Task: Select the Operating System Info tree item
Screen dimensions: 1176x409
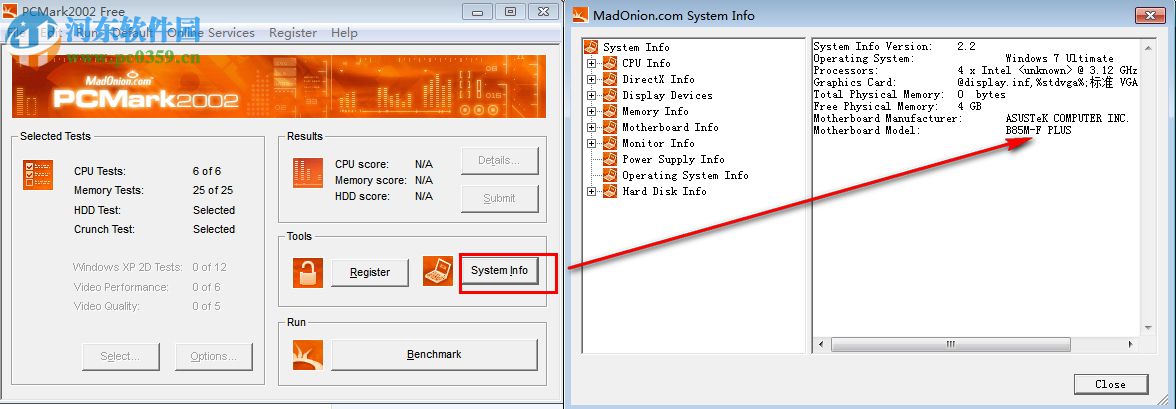Action: point(686,175)
